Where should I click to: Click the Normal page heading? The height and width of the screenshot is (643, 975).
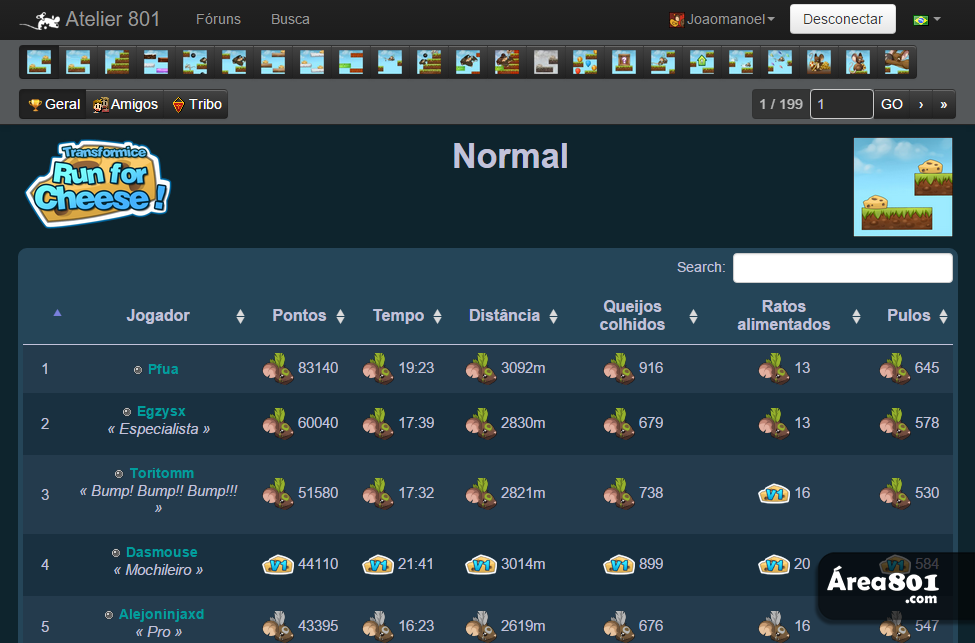(x=511, y=156)
